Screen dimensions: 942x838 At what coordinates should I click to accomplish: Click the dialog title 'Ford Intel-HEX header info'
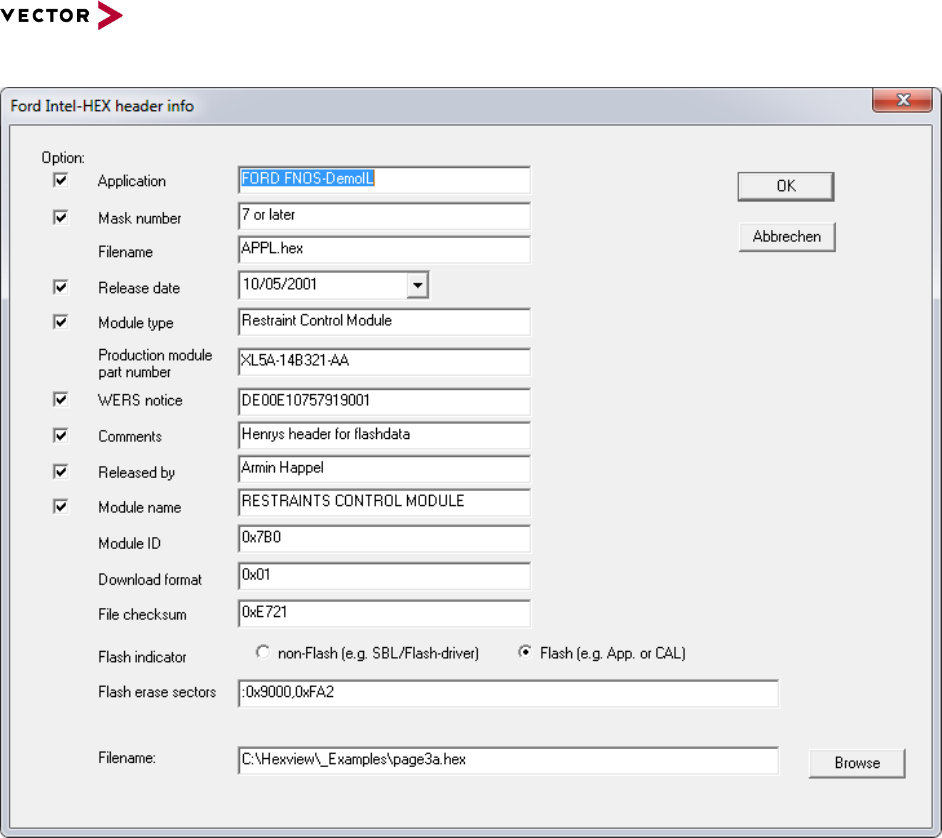tap(102, 106)
